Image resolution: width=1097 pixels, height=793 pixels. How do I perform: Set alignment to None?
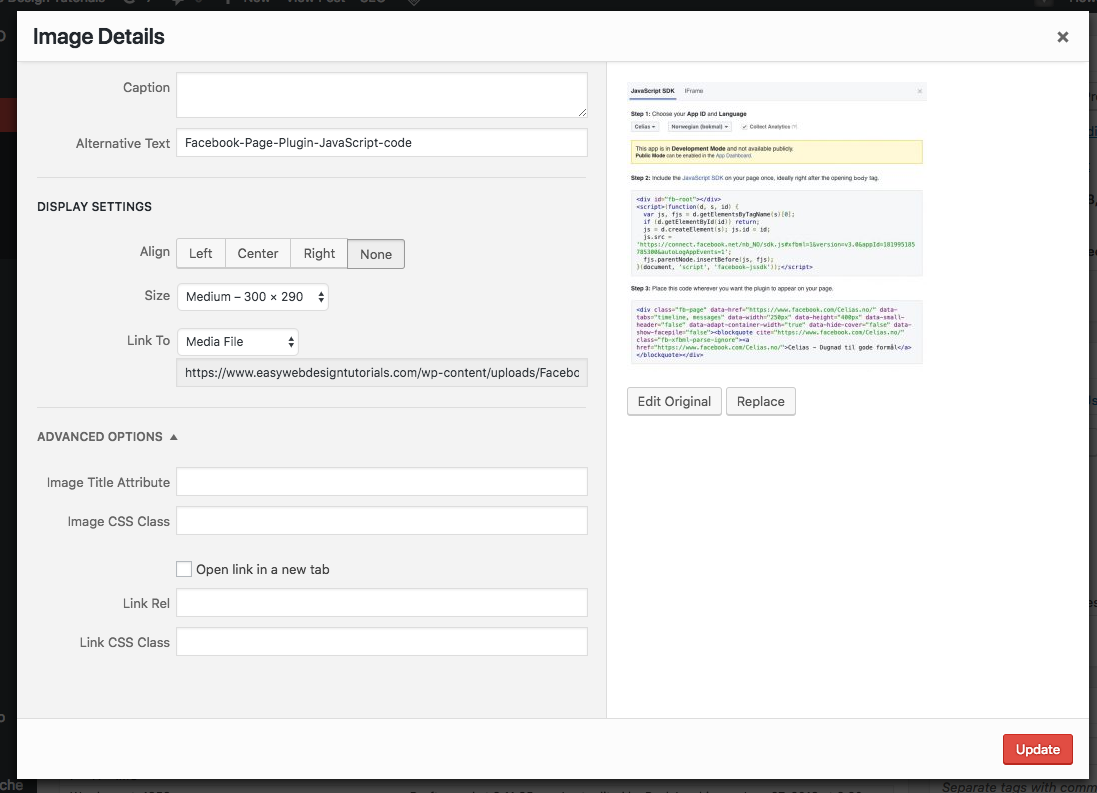[x=376, y=254]
